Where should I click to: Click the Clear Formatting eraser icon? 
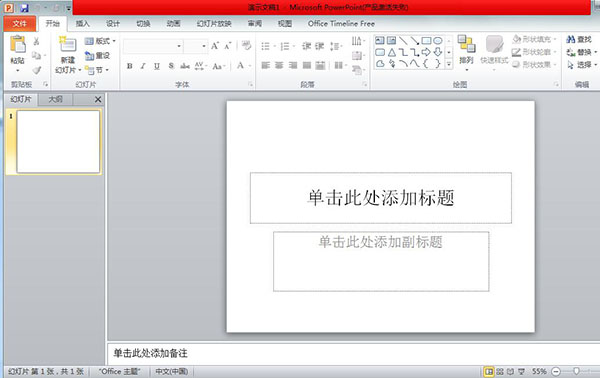coord(246,46)
